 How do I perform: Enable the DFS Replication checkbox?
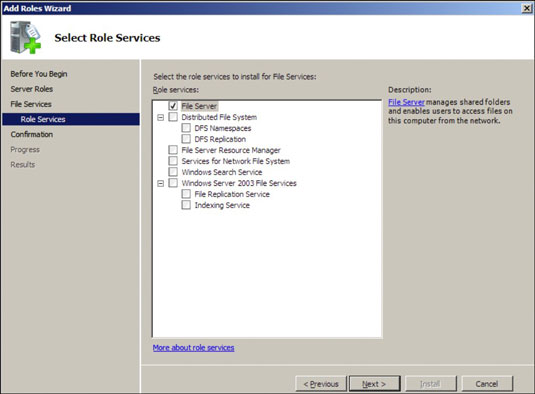pos(186,139)
